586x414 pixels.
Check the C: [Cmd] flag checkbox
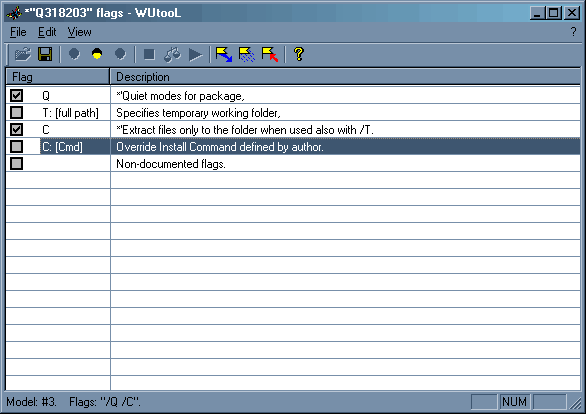click(16, 146)
